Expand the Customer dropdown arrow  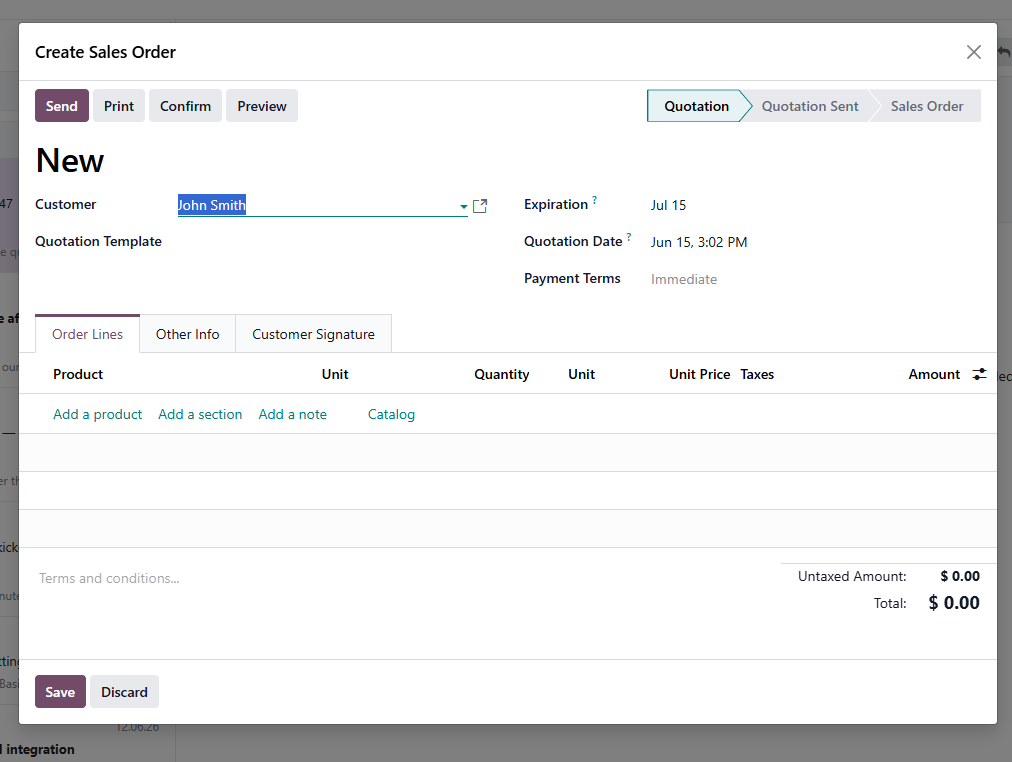click(463, 206)
